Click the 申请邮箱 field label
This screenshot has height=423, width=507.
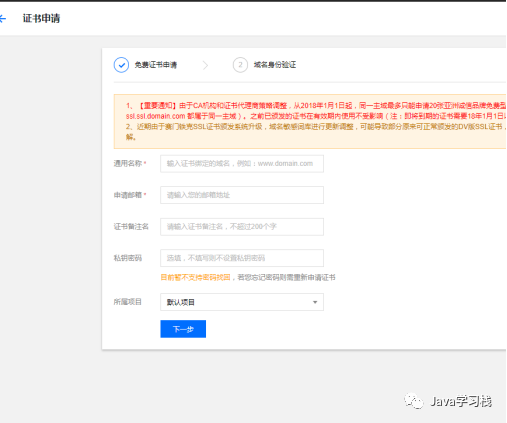click(128, 195)
